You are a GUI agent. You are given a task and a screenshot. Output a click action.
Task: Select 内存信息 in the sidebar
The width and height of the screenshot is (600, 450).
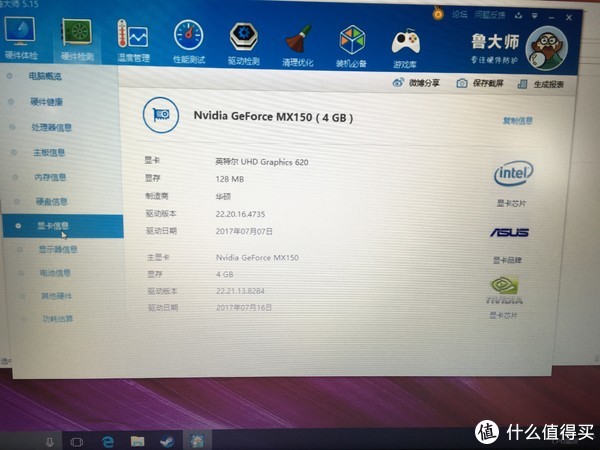coord(50,177)
